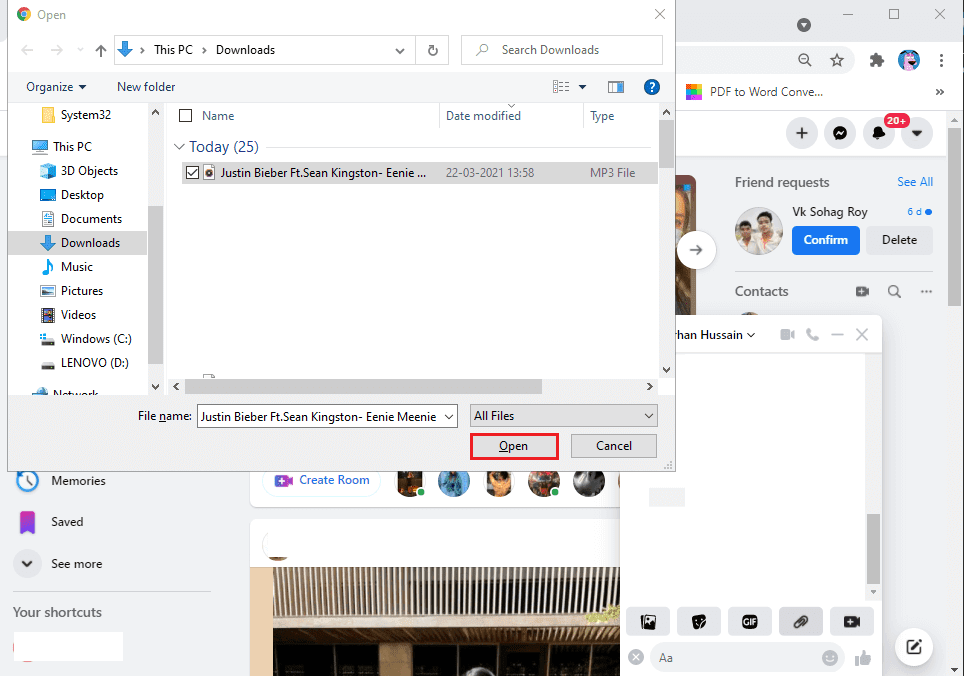Send a GIF in the Messenger chat

pyautogui.click(x=750, y=621)
